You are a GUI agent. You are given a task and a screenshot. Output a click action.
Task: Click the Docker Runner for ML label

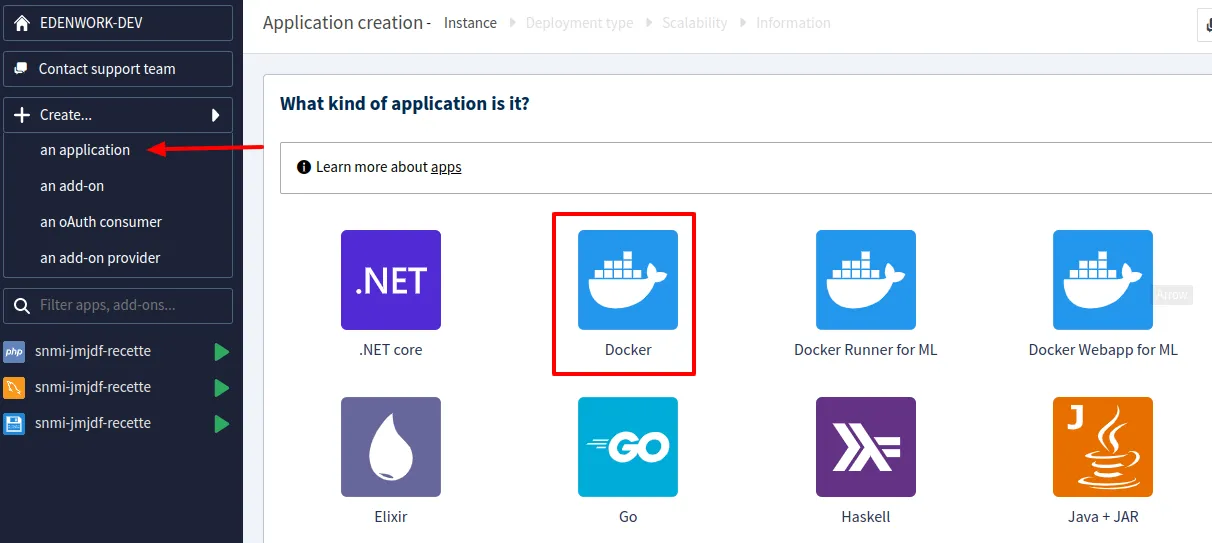[x=866, y=350]
